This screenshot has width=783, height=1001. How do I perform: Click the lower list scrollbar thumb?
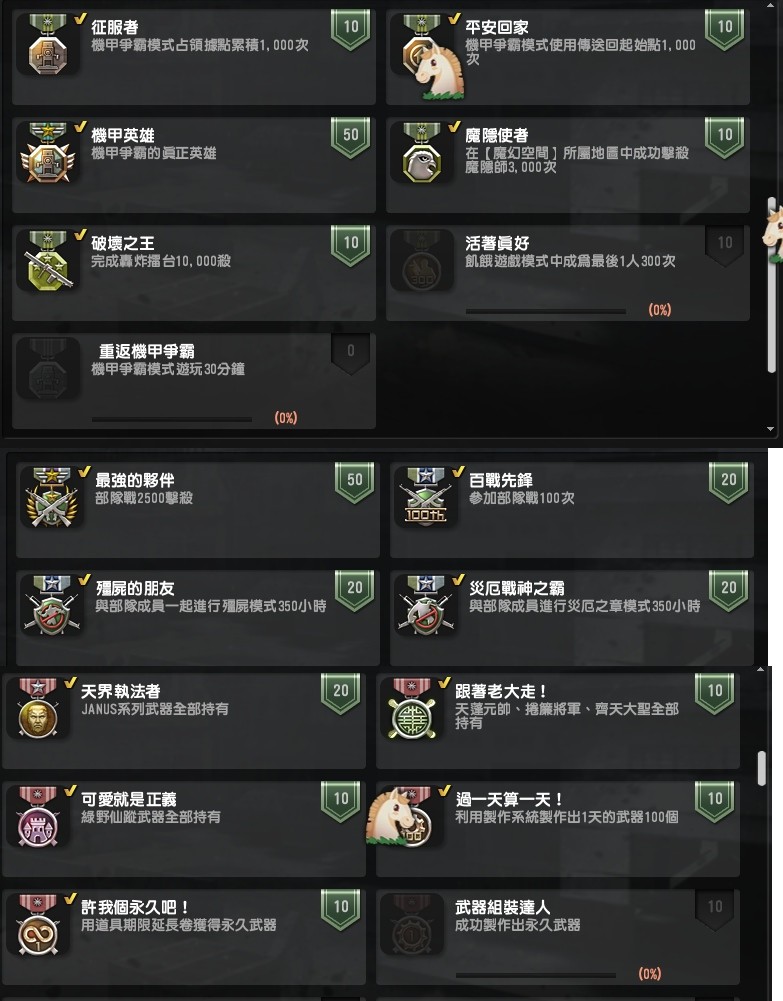(761, 769)
